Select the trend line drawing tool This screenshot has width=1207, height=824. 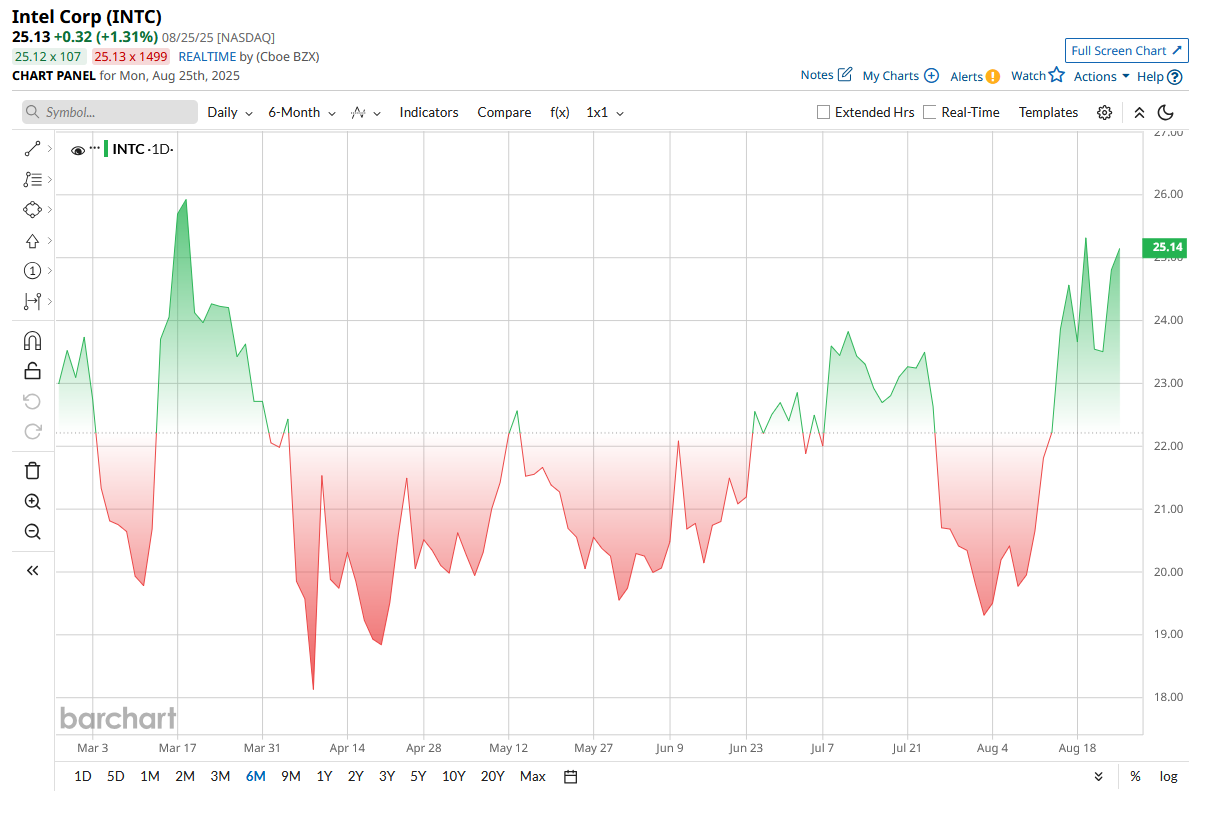pyautogui.click(x=32, y=149)
